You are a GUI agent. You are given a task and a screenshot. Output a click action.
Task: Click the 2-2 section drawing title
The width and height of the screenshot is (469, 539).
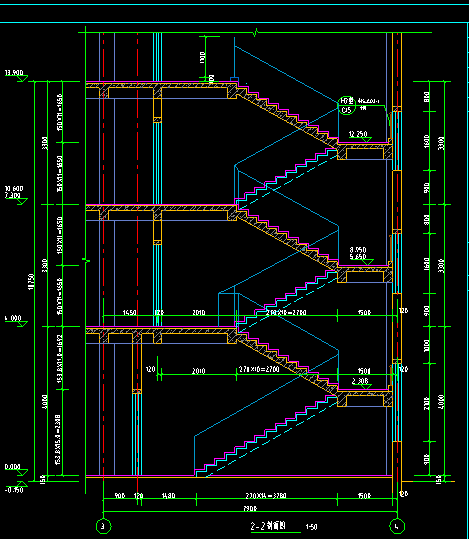click(x=268, y=526)
